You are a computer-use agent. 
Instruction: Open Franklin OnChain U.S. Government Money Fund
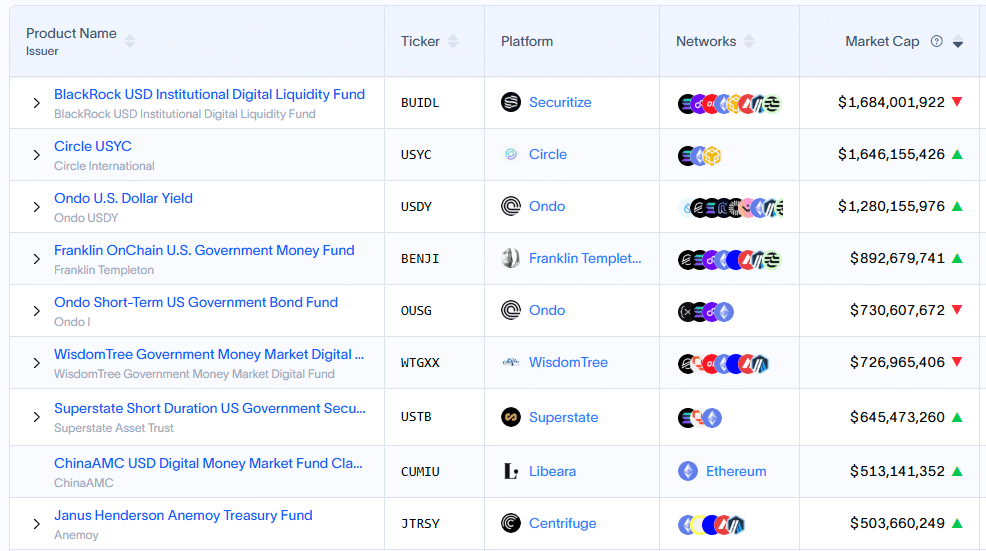pyautogui.click(x=204, y=250)
